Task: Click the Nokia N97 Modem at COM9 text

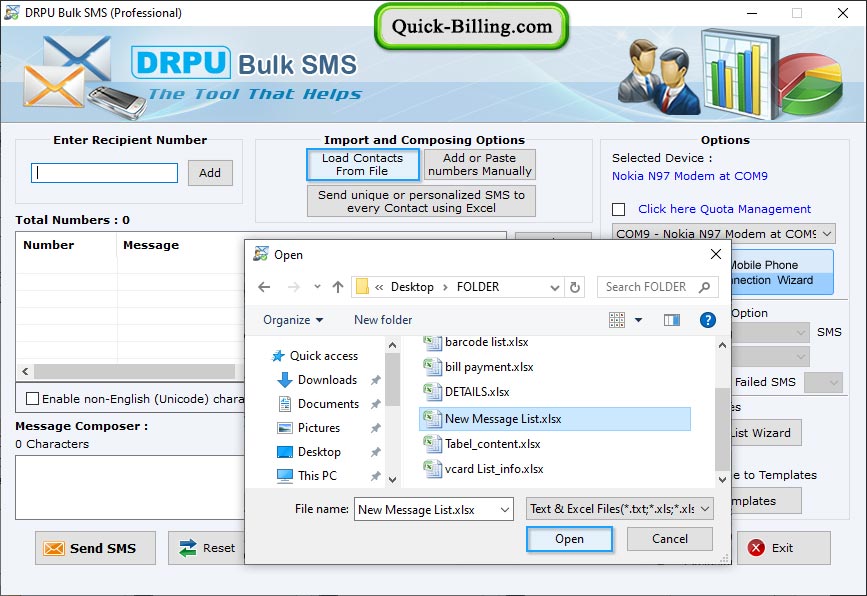Action: pyautogui.click(x=690, y=176)
